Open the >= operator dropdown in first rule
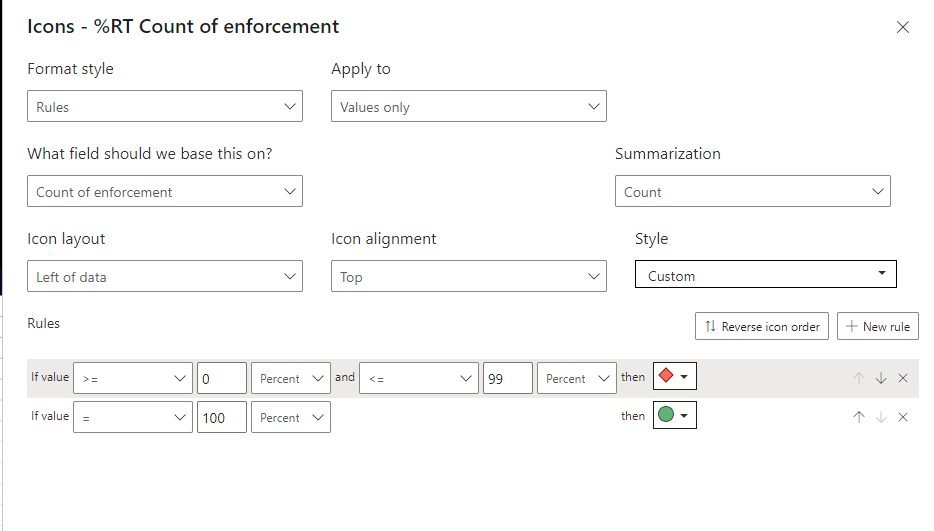The height and width of the screenshot is (531, 934). [133, 378]
